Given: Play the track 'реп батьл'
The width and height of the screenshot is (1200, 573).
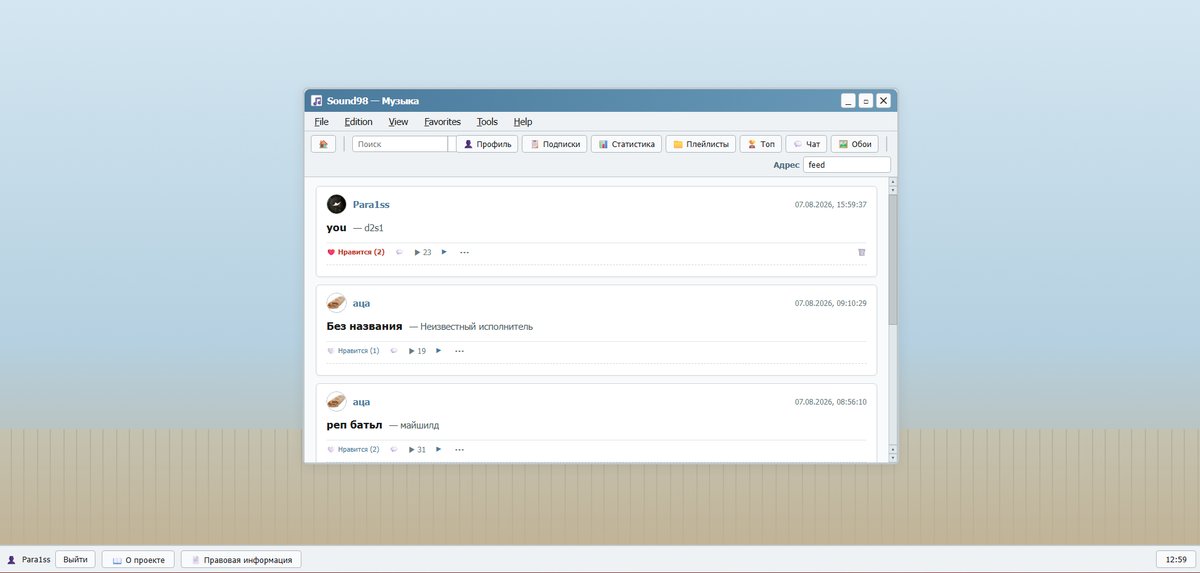Looking at the screenshot, I should pyautogui.click(x=439, y=450).
